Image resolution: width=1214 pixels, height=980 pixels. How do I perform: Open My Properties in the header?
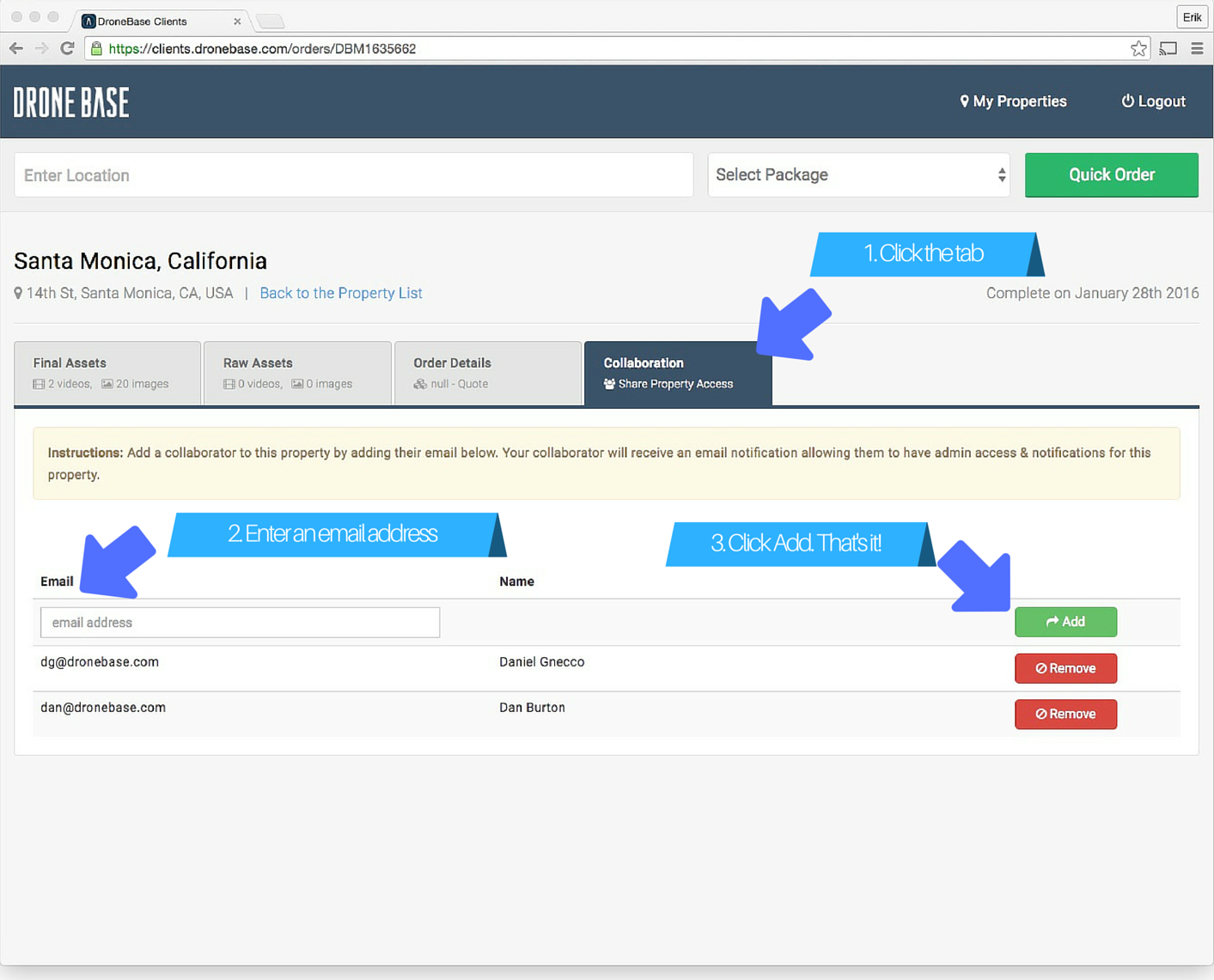[x=1013, y=101]
